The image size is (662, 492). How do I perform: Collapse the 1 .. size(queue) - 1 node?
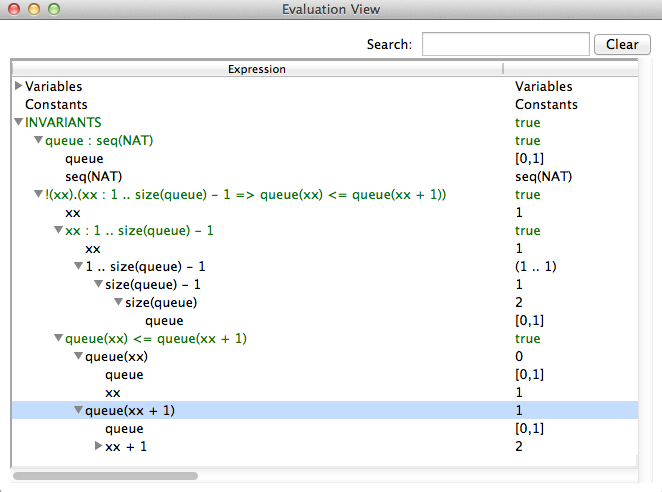pos(79,267)
